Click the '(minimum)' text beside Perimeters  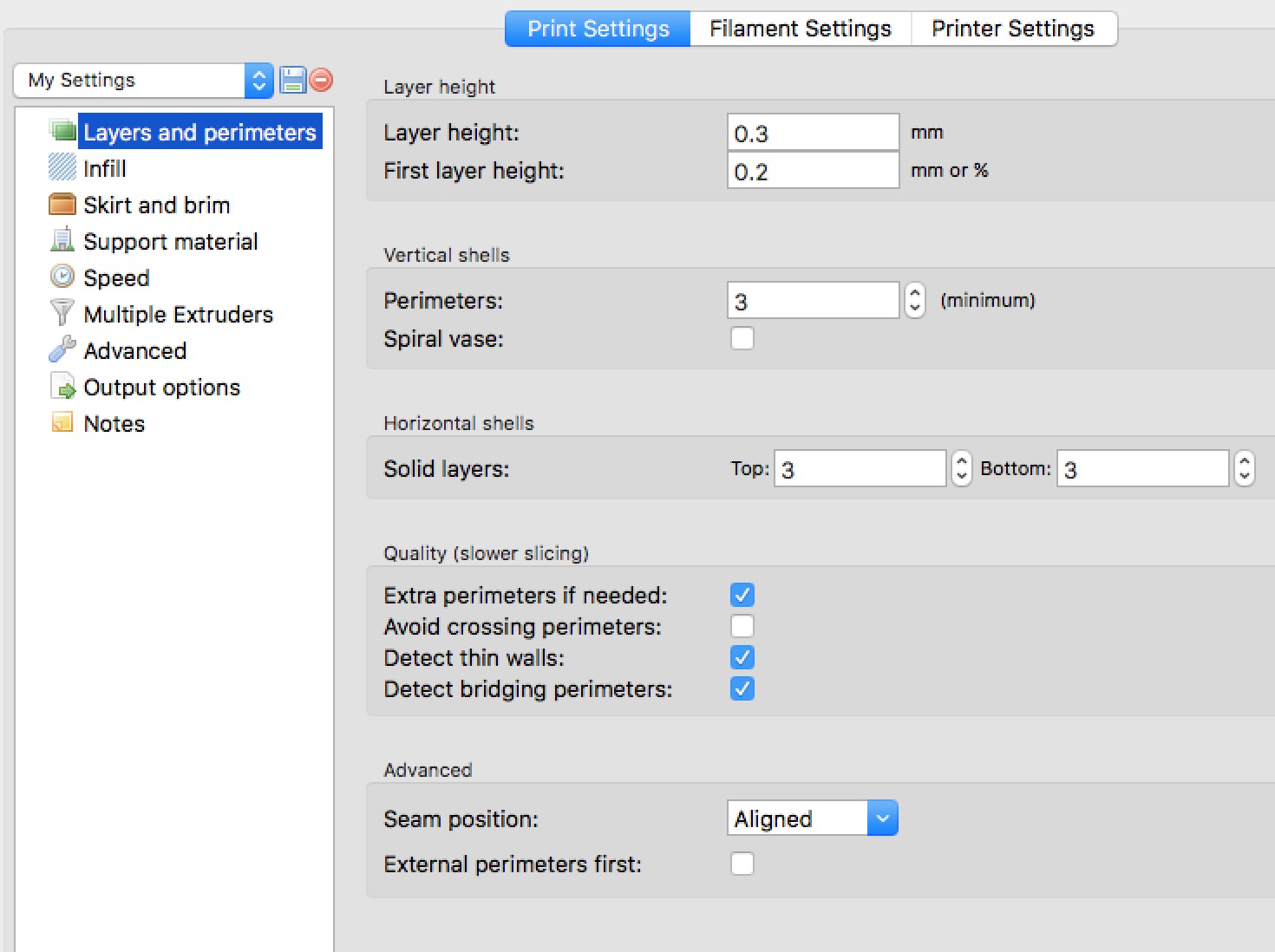[x=988, y=301]
